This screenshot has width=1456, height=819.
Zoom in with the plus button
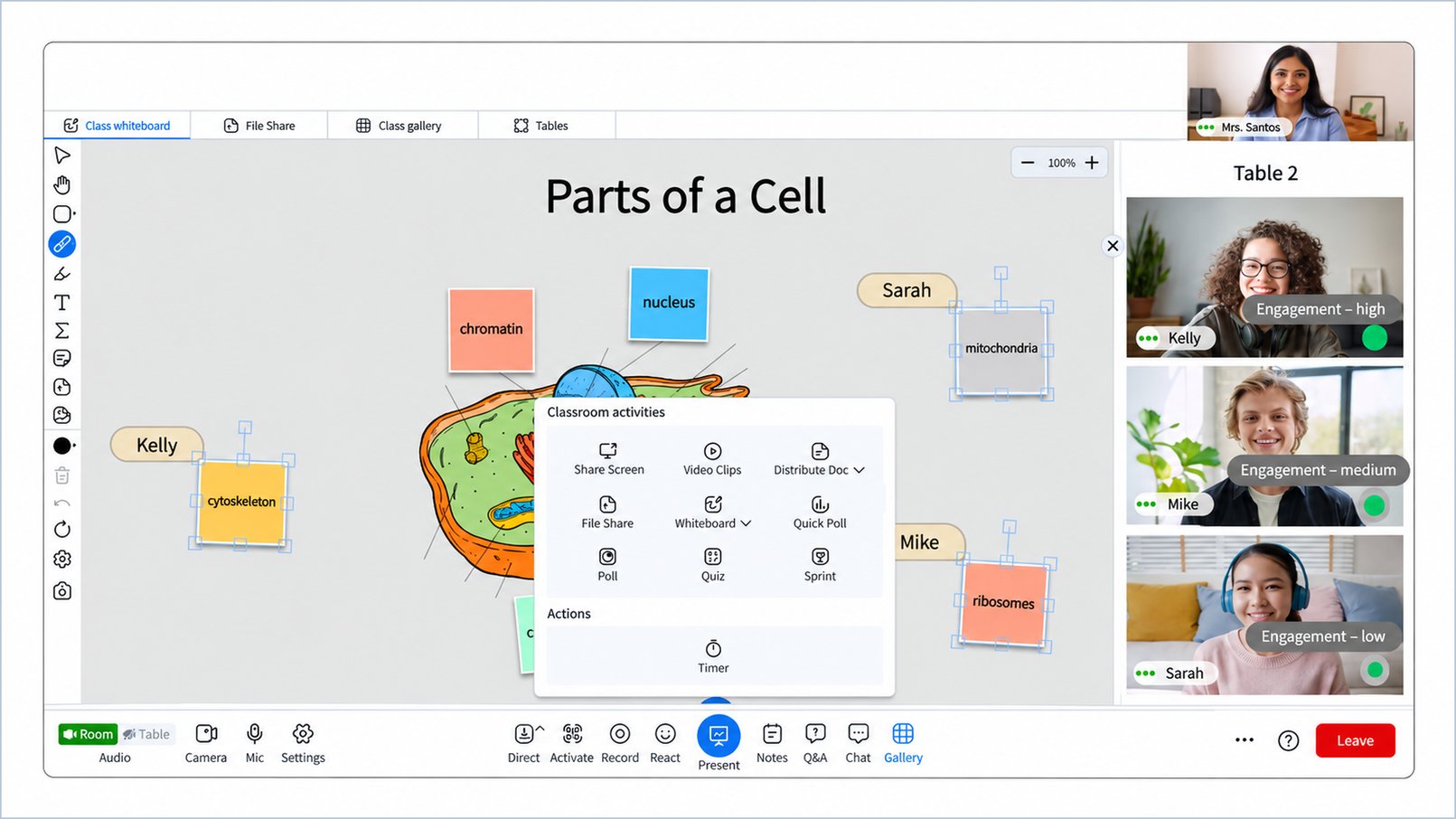tap(1092, 163)
